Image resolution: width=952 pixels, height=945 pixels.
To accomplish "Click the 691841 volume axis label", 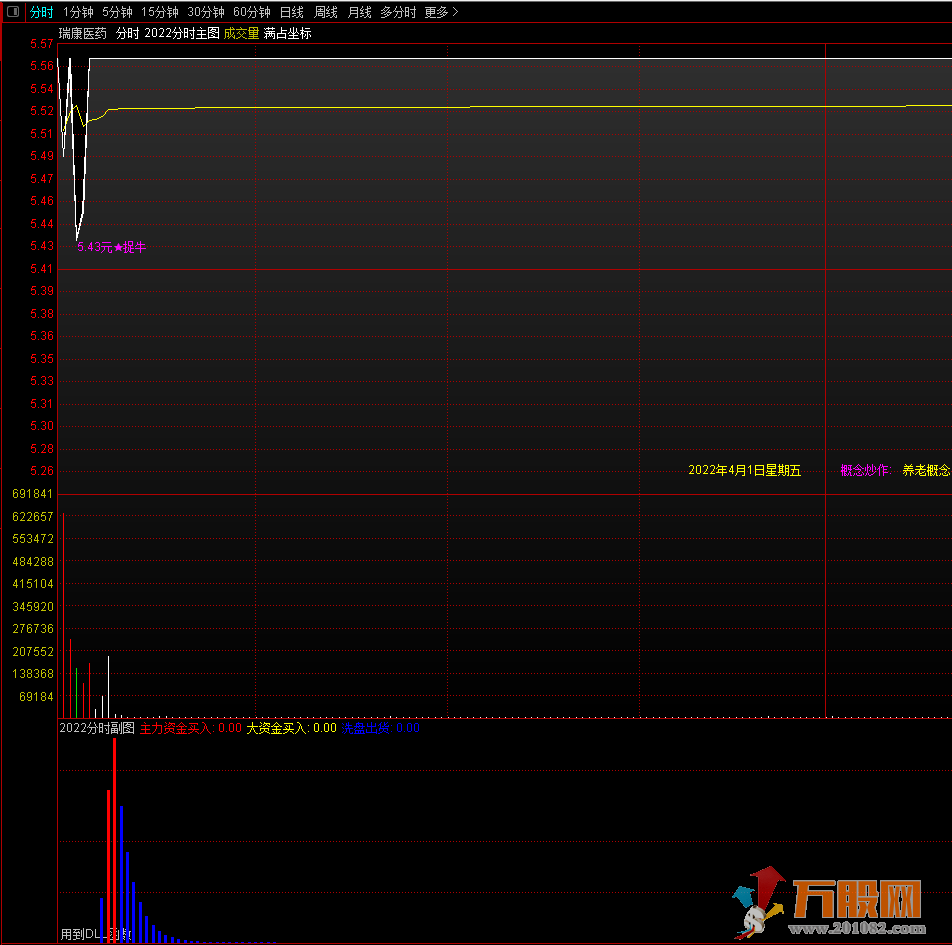I will 33,494.
